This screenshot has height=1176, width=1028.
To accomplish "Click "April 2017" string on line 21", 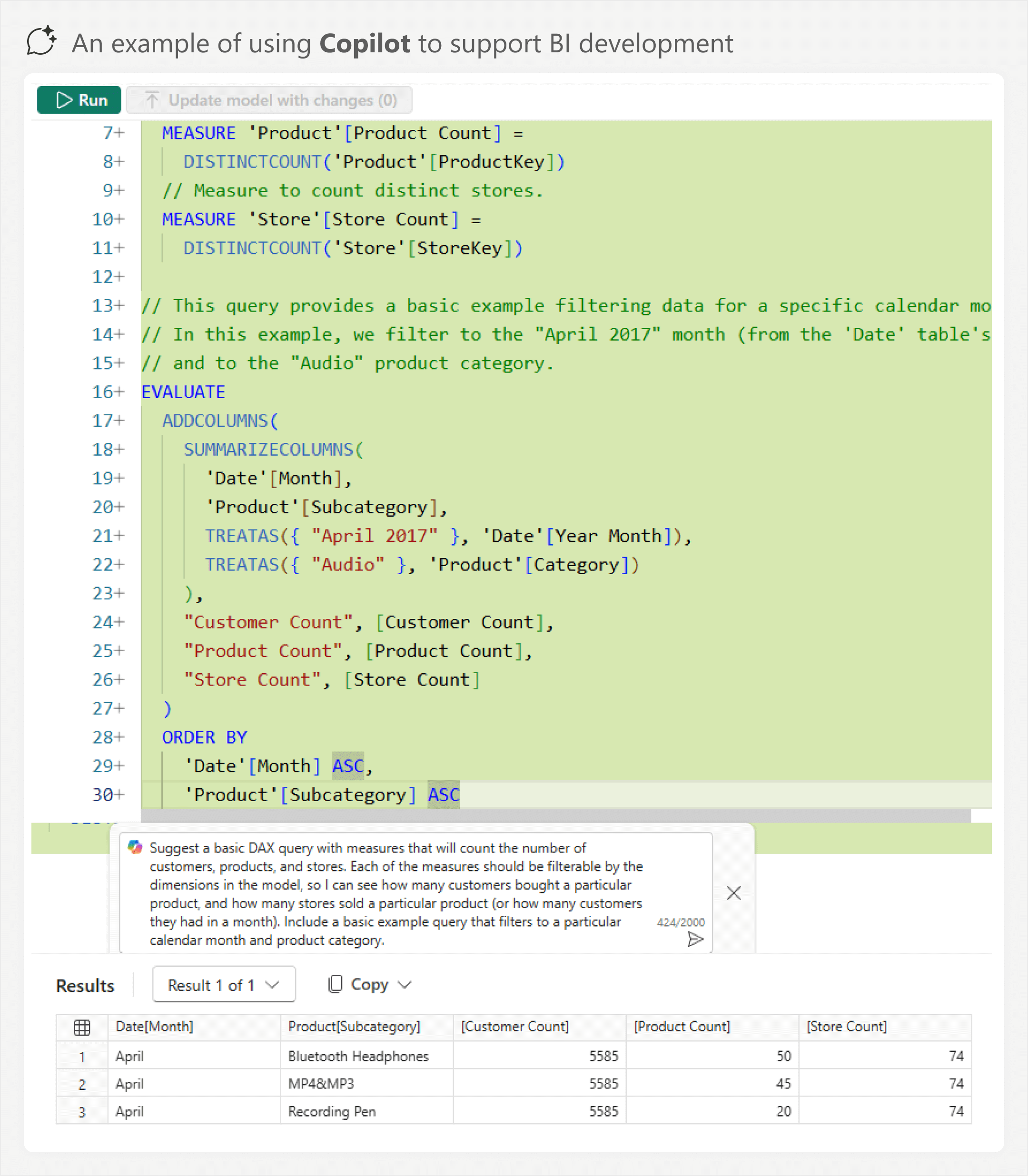I will click(x=374, y=536).
